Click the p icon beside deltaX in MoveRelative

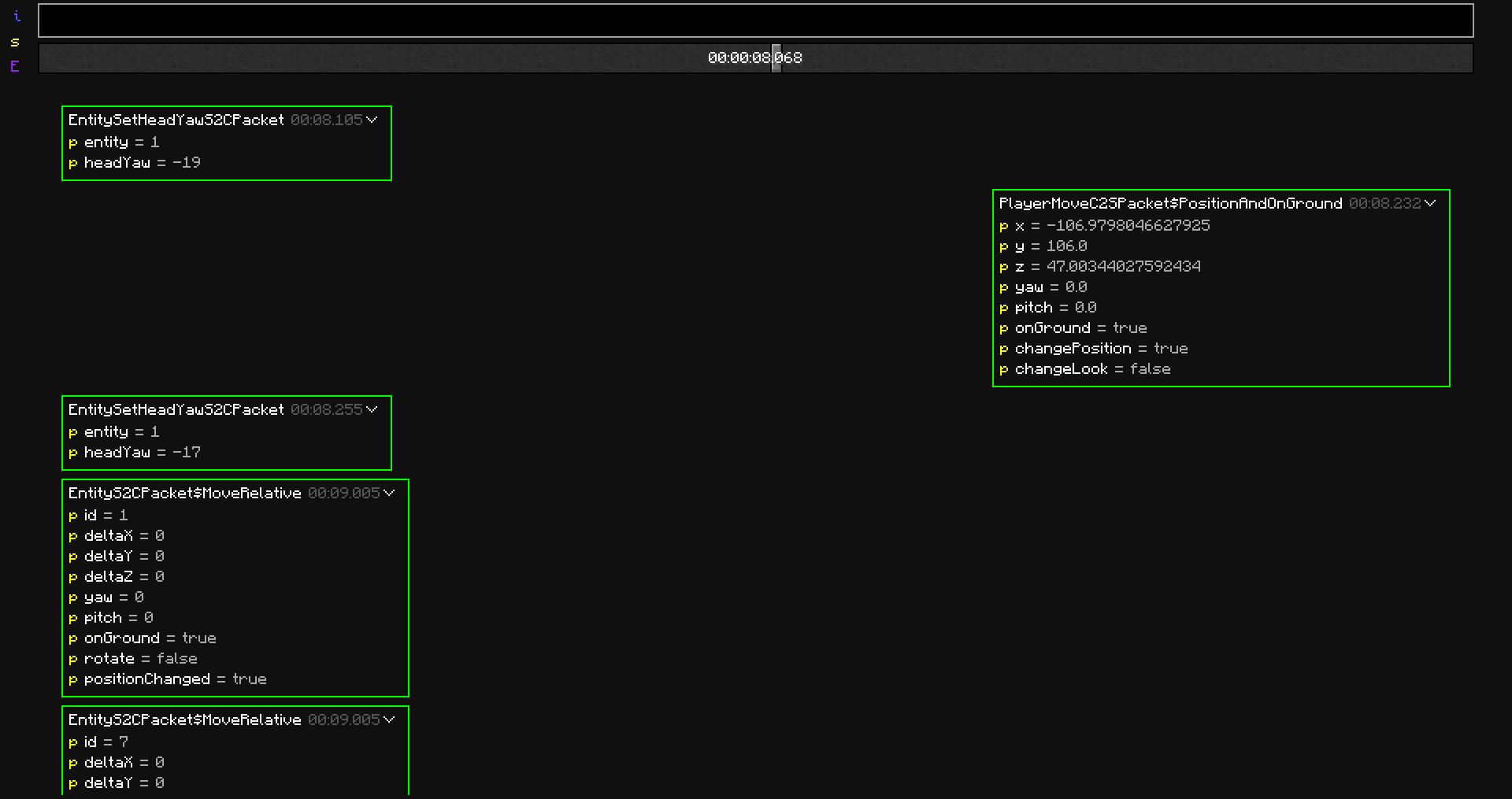click(72, 536)
